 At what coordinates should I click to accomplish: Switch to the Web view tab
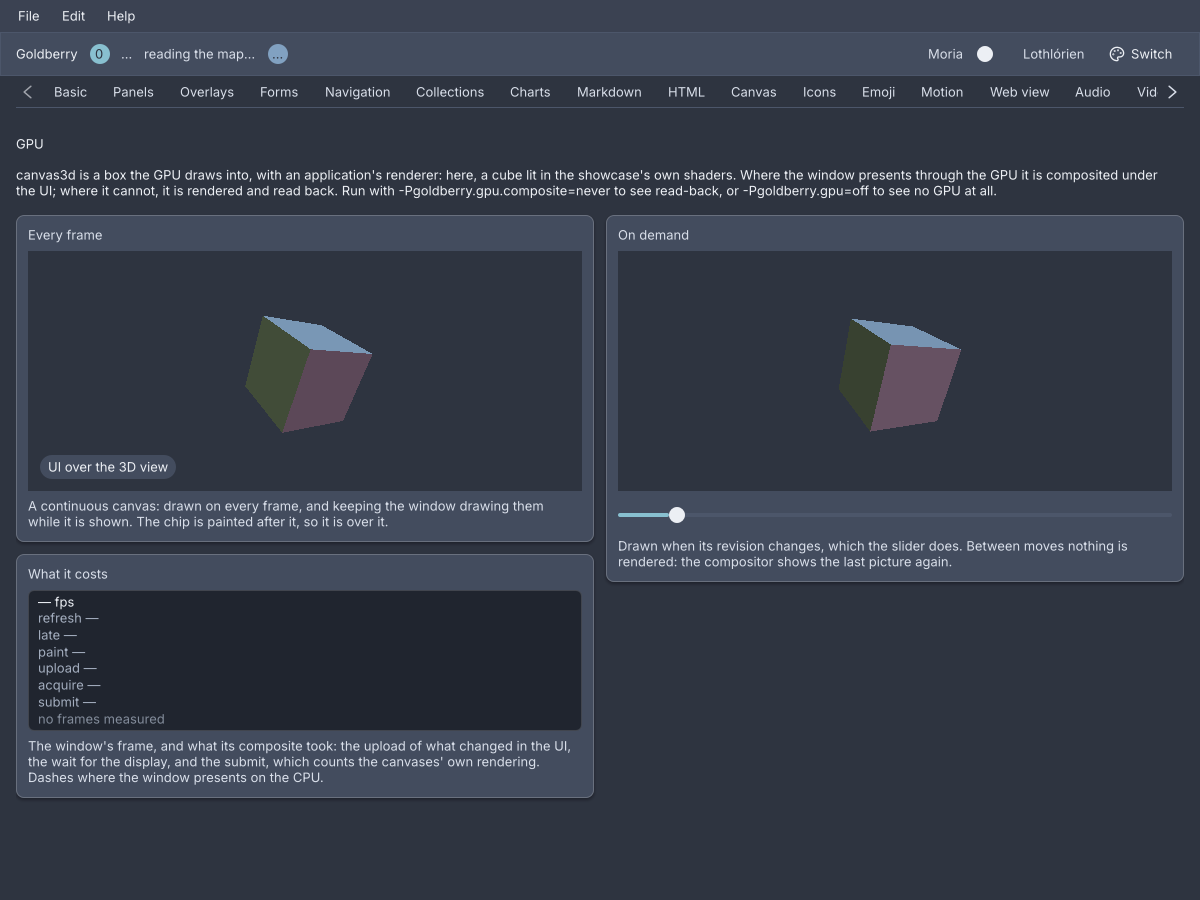click(x=1020, y=92)
